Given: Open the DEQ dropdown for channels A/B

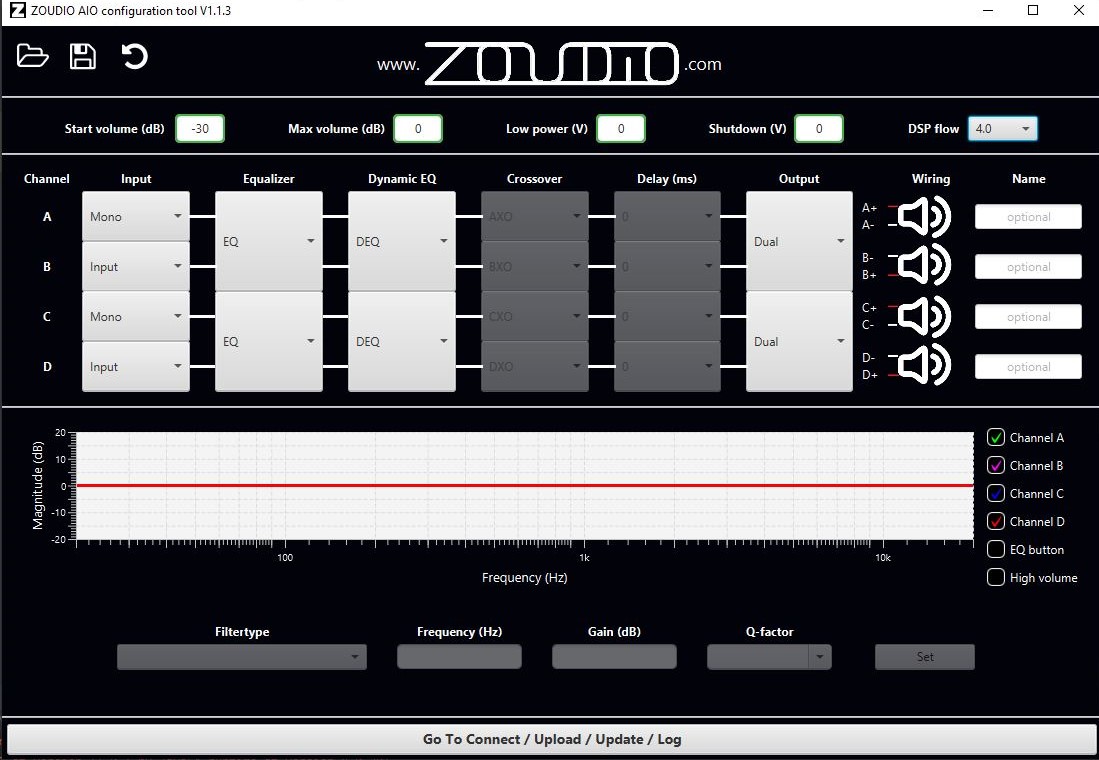Looking at the screenshot, I should (x=402, y=241).
